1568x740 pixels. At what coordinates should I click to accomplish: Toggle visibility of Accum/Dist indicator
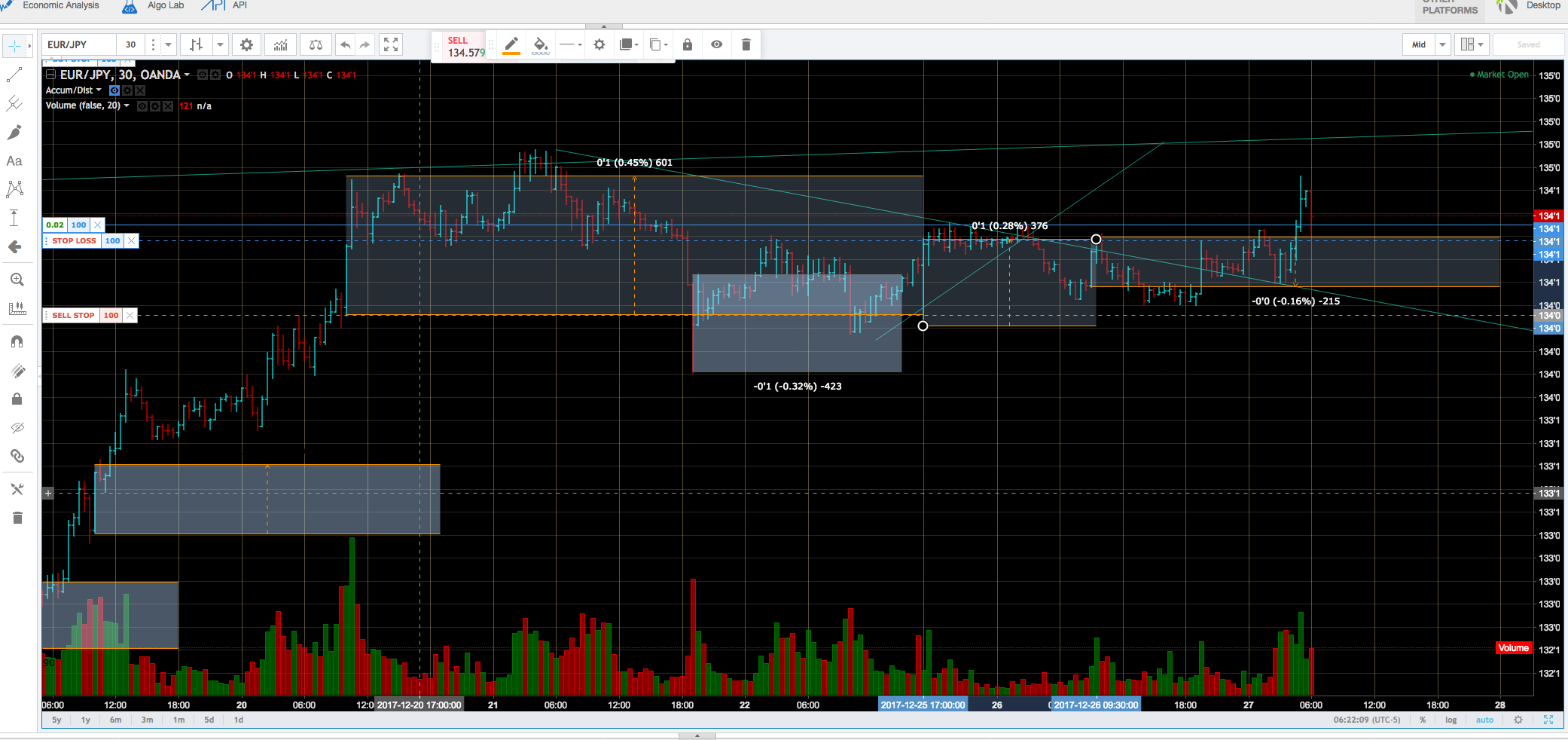pos(114,90)
